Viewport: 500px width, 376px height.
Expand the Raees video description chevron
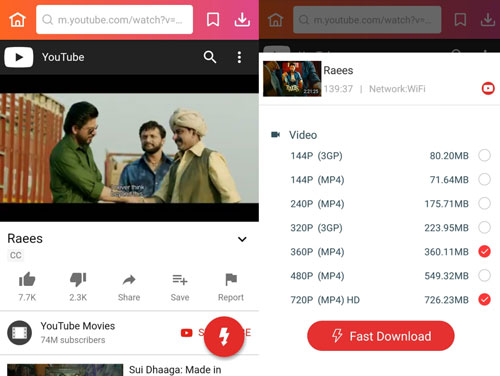[242, 239]
